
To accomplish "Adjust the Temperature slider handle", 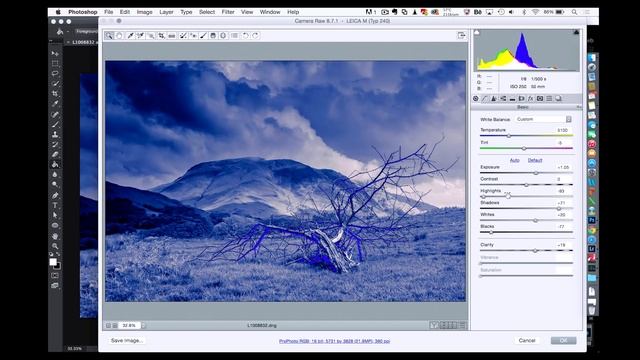I will click(509, 136).
